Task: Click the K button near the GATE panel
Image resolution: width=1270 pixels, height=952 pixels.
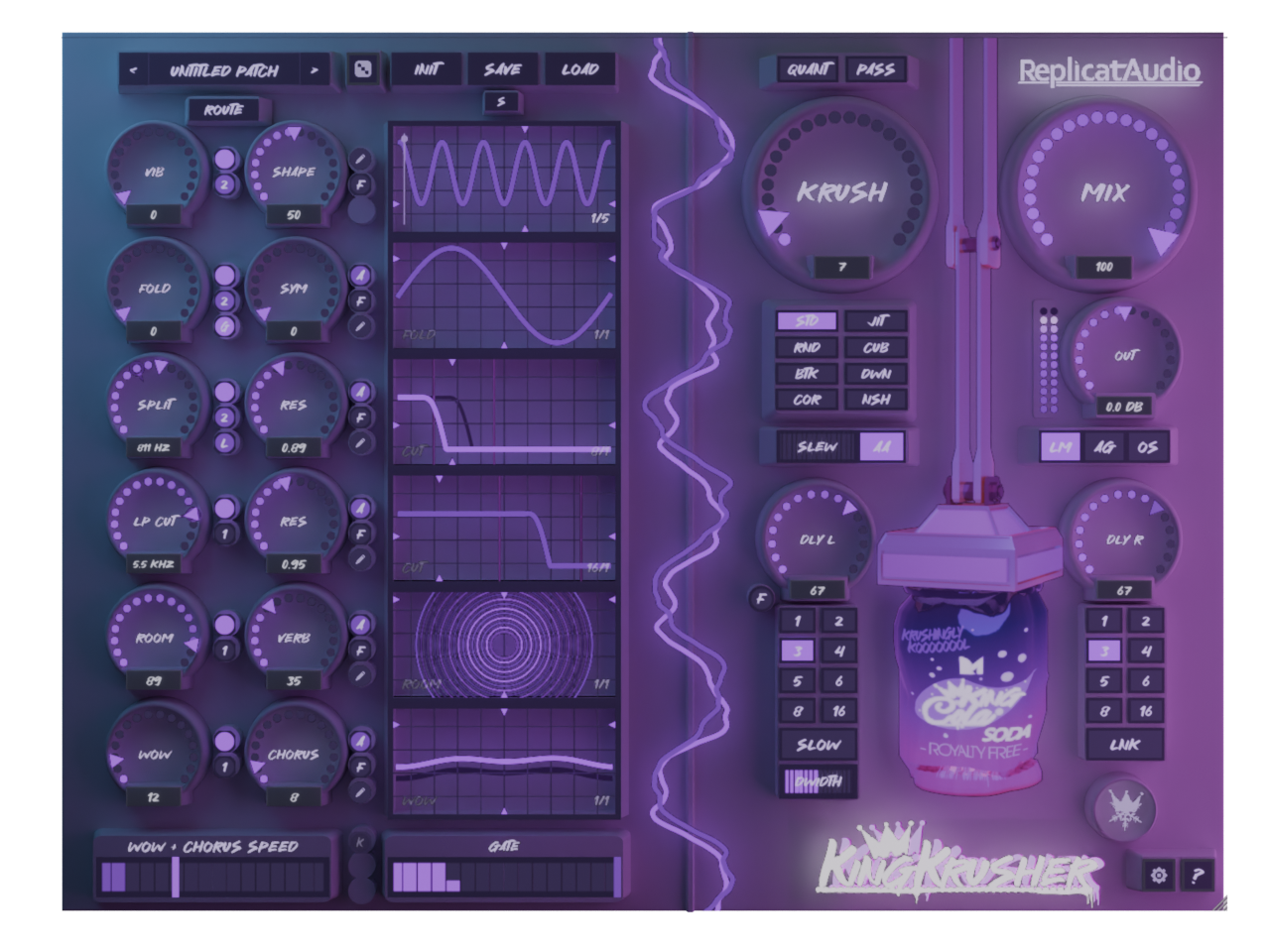Action: point(360,842)
